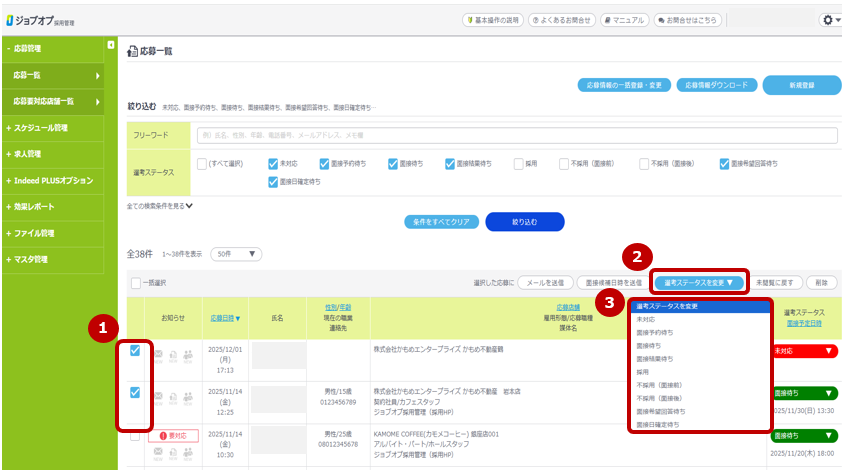Click the red 未対応 status badge
Viewport: 842px width, 472px height.
coord(804,351)
